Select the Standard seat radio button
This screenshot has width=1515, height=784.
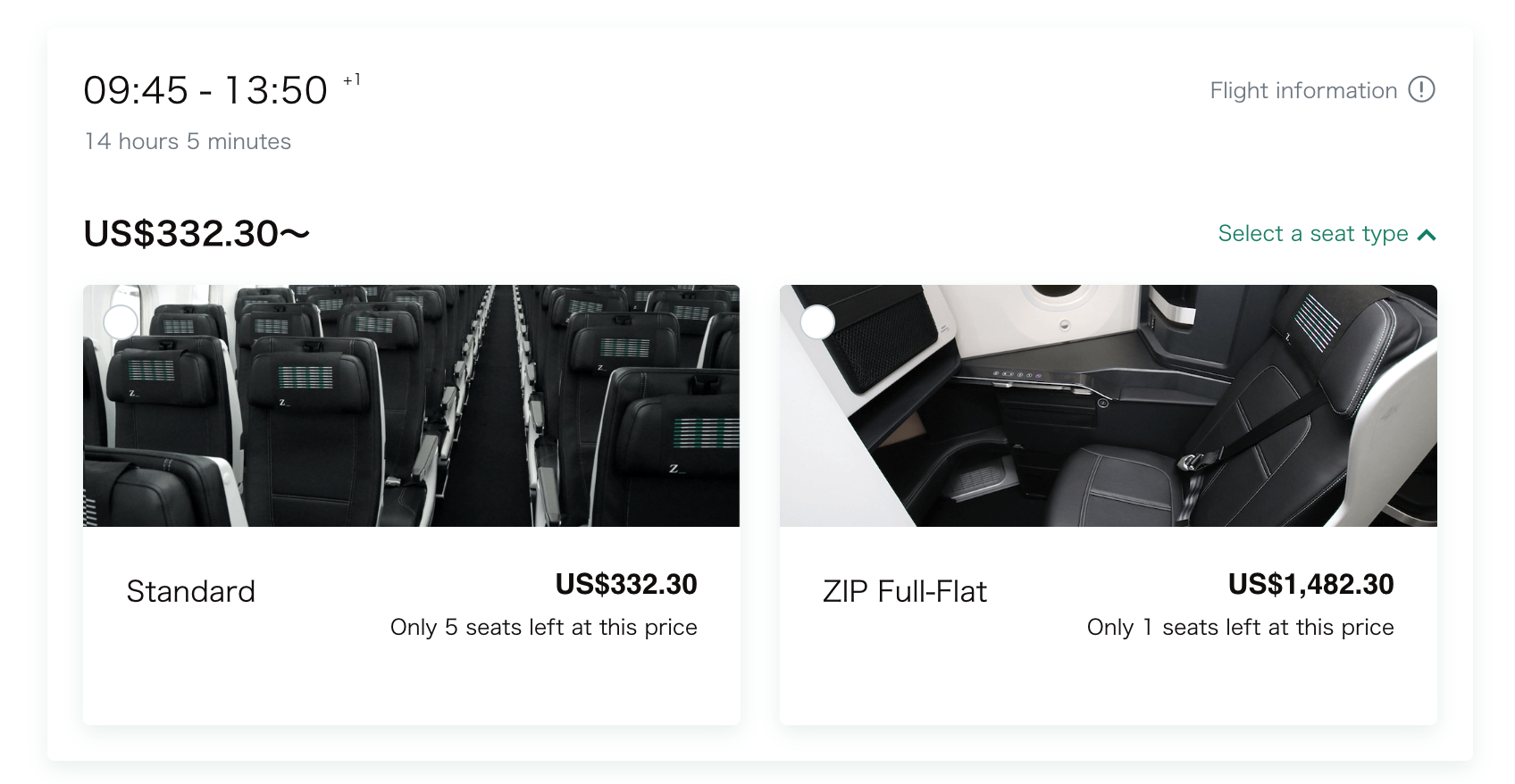click(x=121, y=322)
